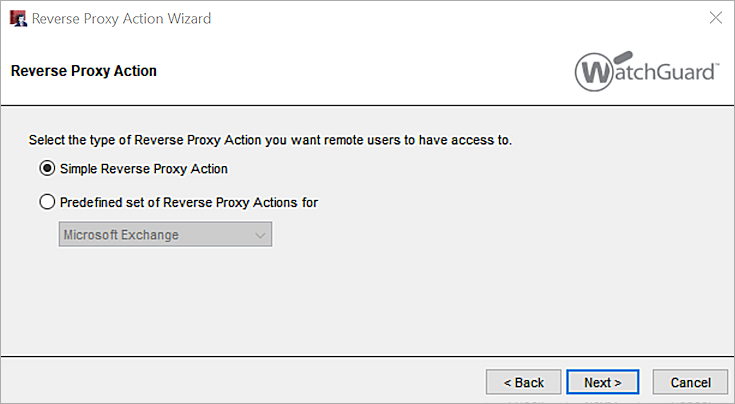Image resolution: width=735 pixels, height=404 pixels.
Task: Choose the Predefined set of Reverse Proxy Actions radio
Action: click(47, 202)
